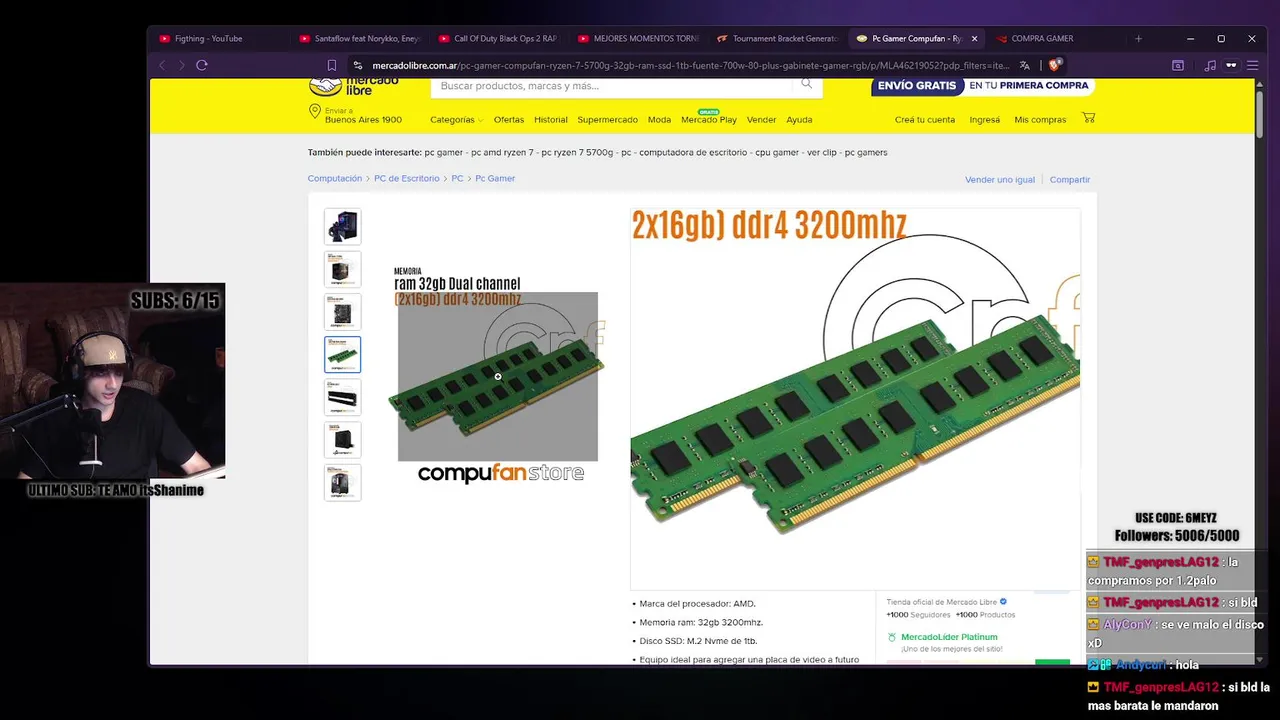Click the search magnifier icon
This screenshot has height=720, width=1280.
pyautogui.click(x=806, y=84)
